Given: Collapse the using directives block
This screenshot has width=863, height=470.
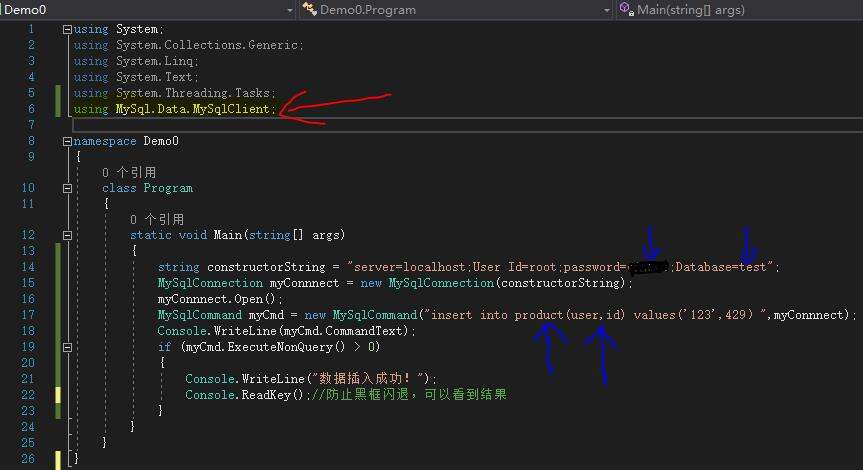Looking at the screenshot, I should coord(67,30).
